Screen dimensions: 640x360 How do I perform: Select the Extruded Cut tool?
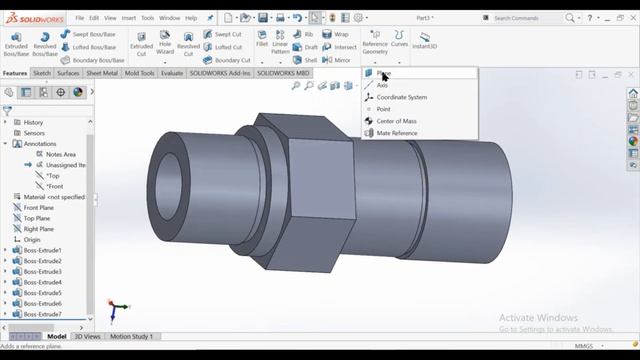(141, 44)
